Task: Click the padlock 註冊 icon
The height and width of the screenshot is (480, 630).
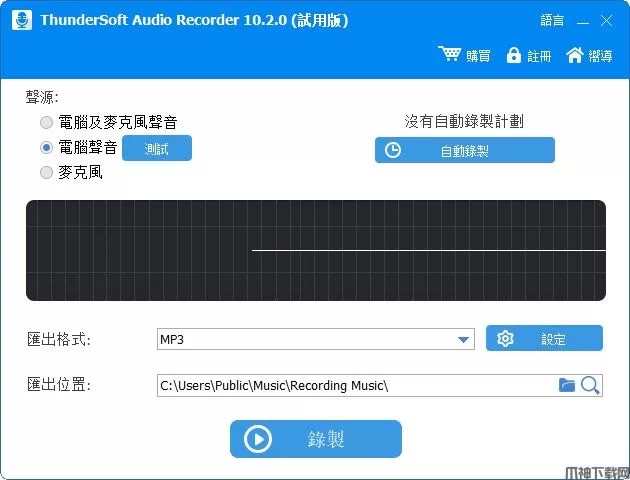Action: [513, 55]
